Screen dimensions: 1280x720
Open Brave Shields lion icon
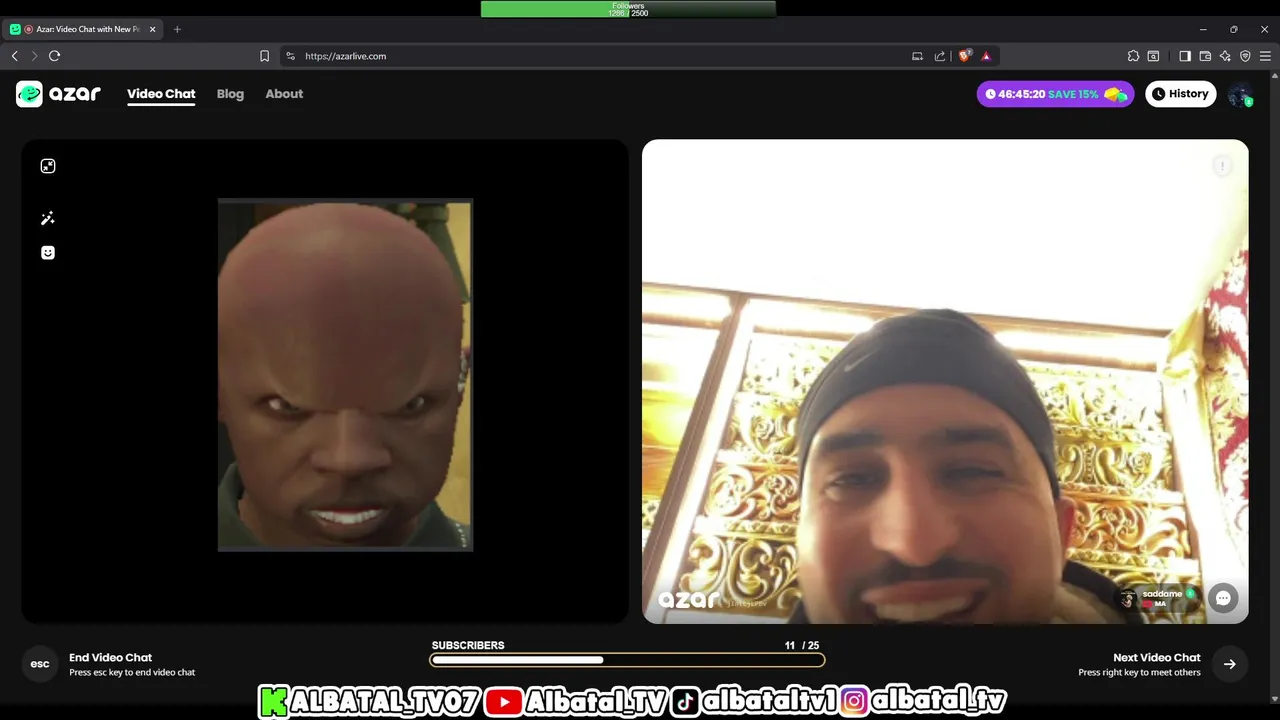(x=964, y=56)
